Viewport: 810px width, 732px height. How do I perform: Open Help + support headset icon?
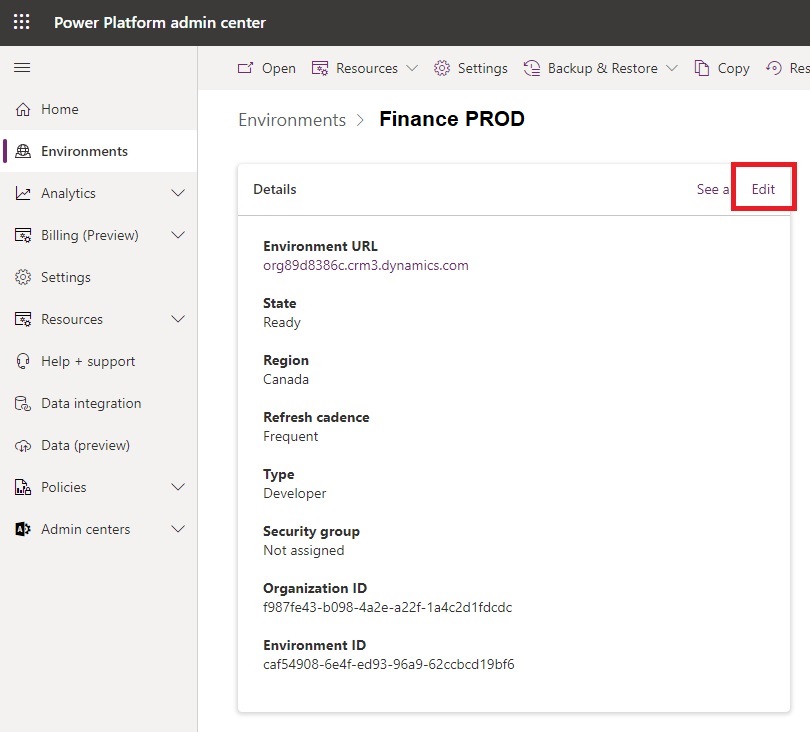pyautogui.click(x=23, y=362)
